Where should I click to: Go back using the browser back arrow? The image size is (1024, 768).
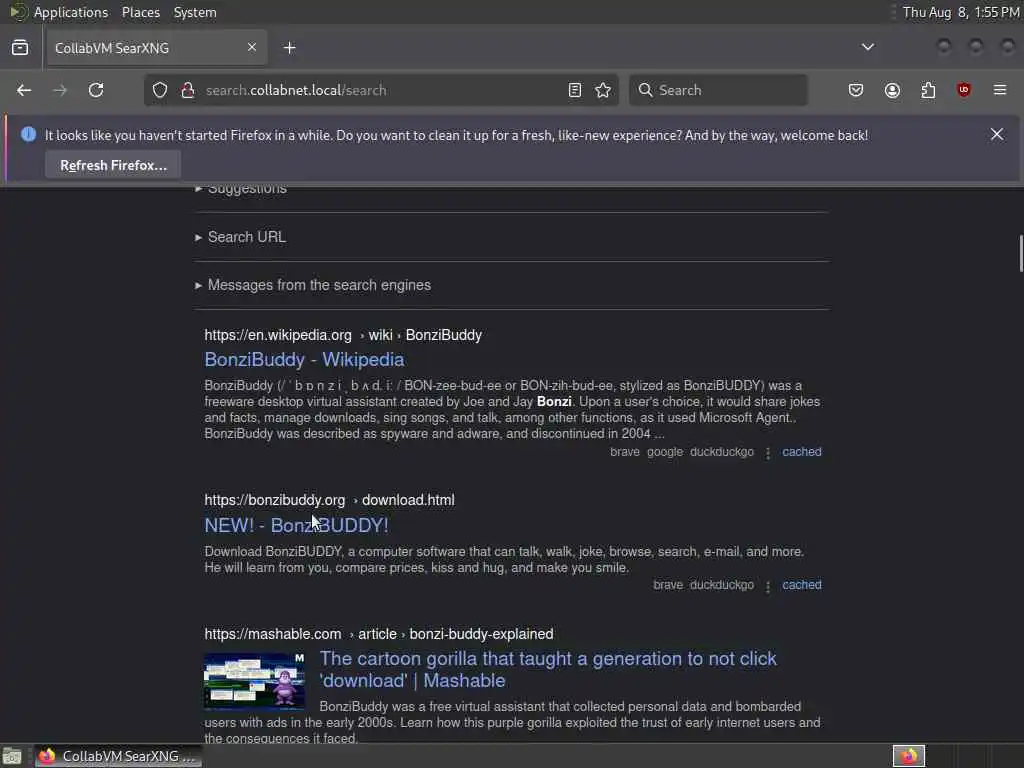pos(24,90)
